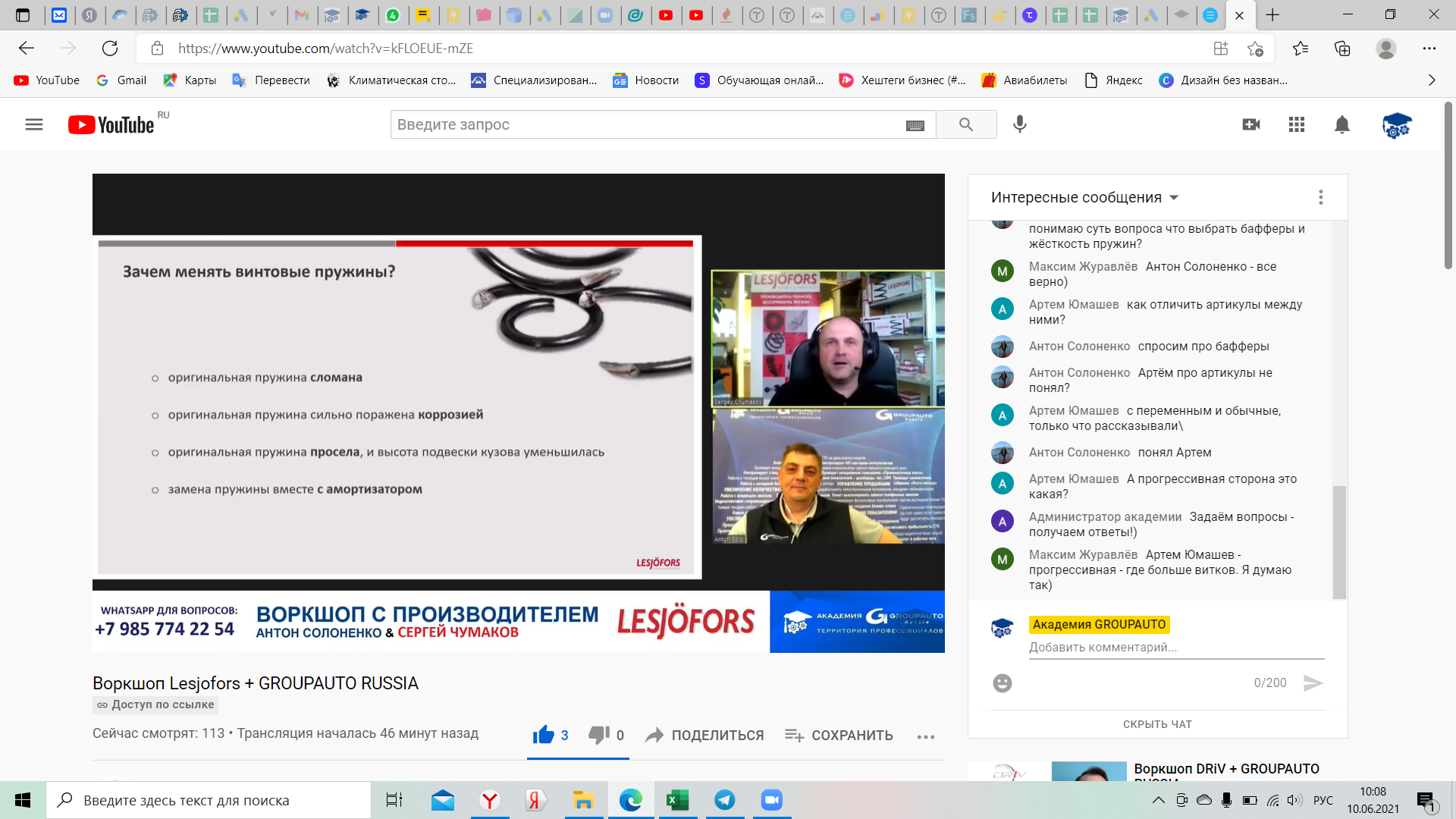Click ПОДЕЛИТЬСЯ share button

704,736
